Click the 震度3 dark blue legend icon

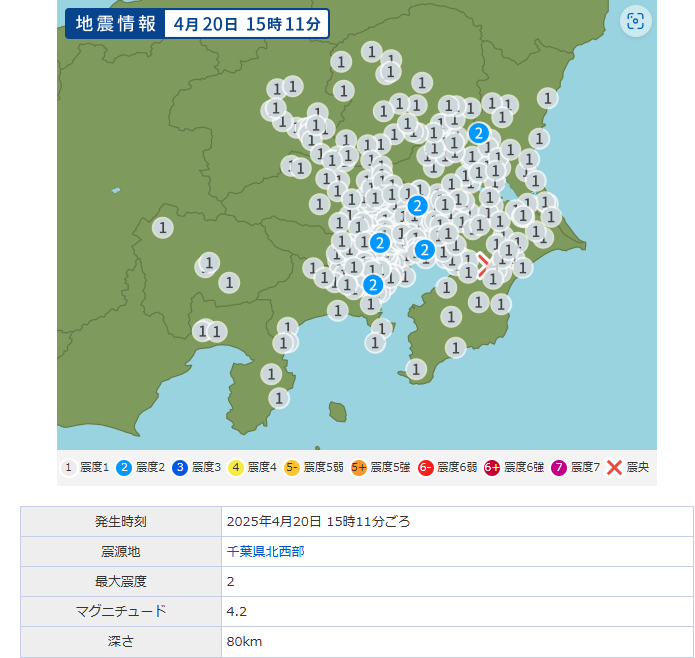click(x=180, y=467)
